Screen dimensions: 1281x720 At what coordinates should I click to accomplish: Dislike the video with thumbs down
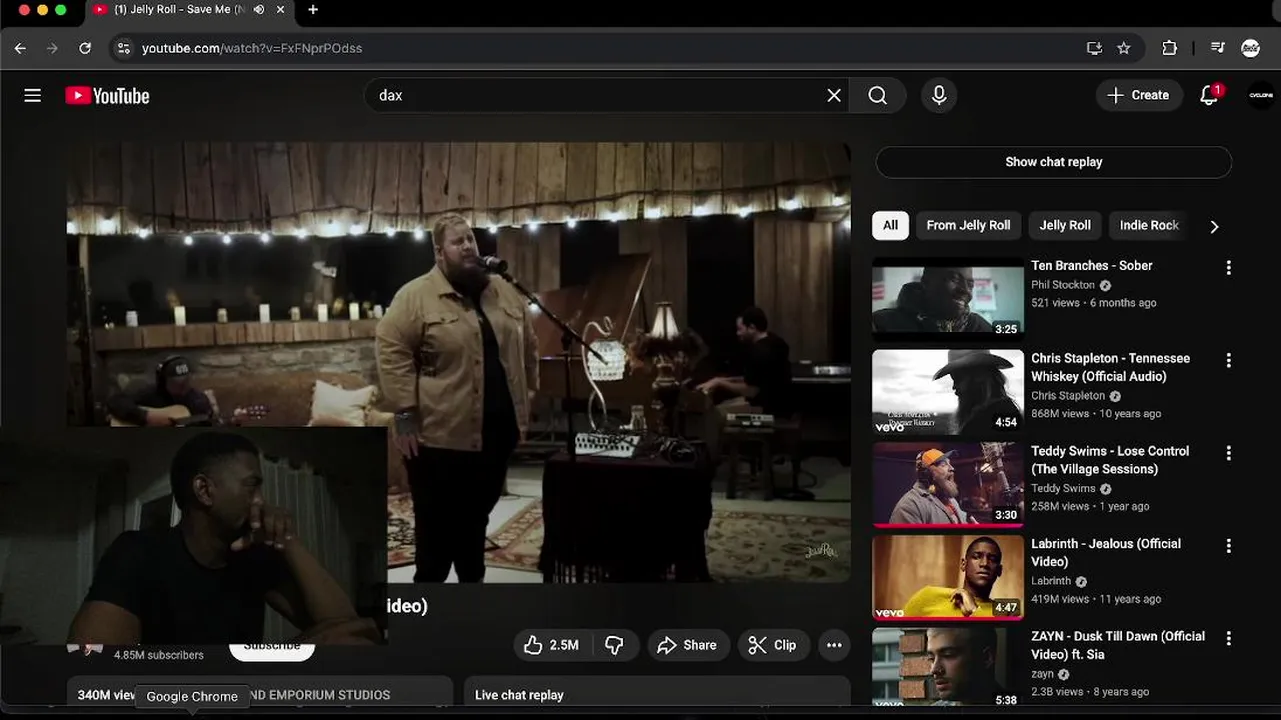(614, 645)
